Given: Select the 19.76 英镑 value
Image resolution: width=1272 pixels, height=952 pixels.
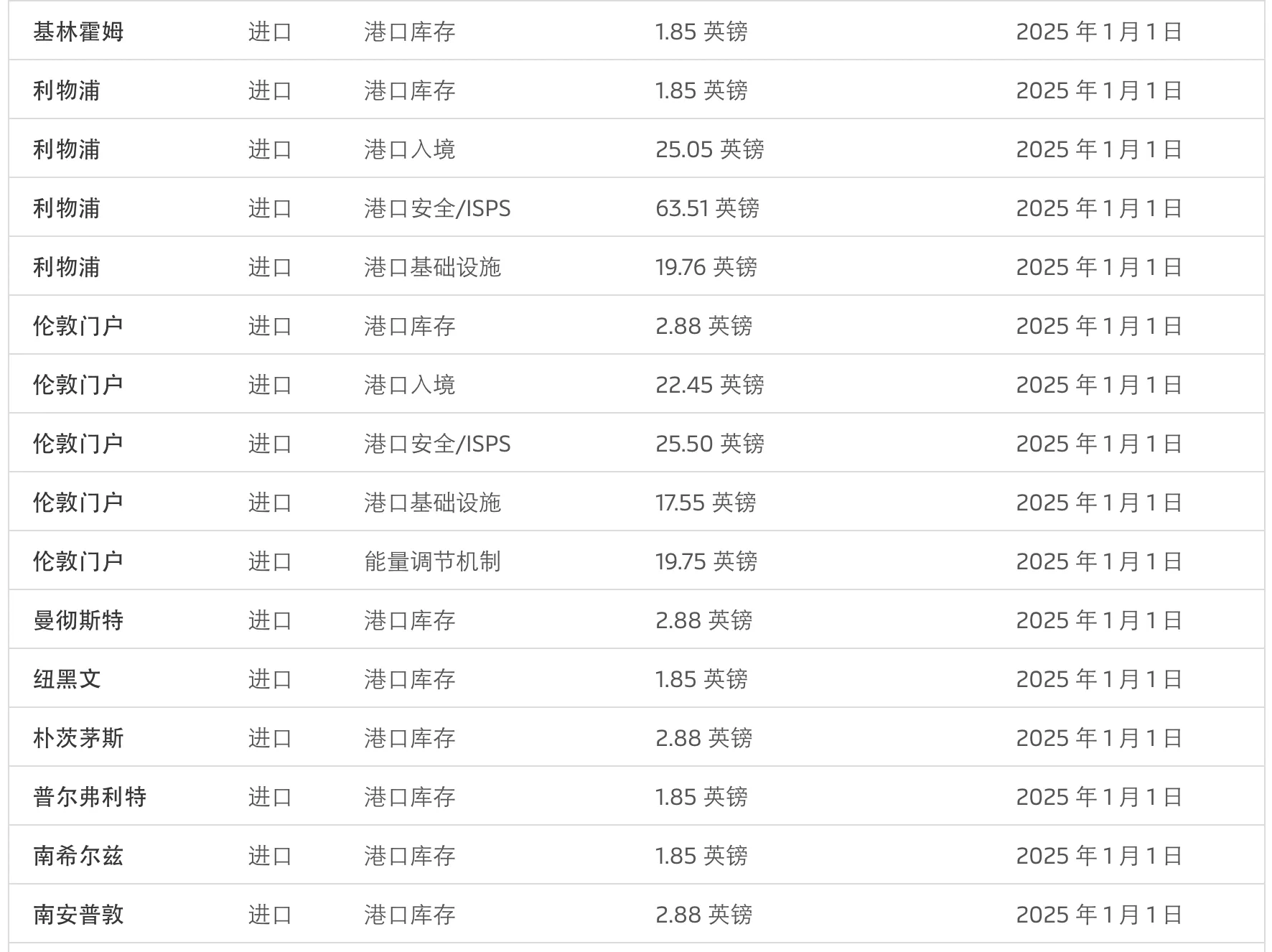Looking at the screenshot, I should click(x=706, y=267).
